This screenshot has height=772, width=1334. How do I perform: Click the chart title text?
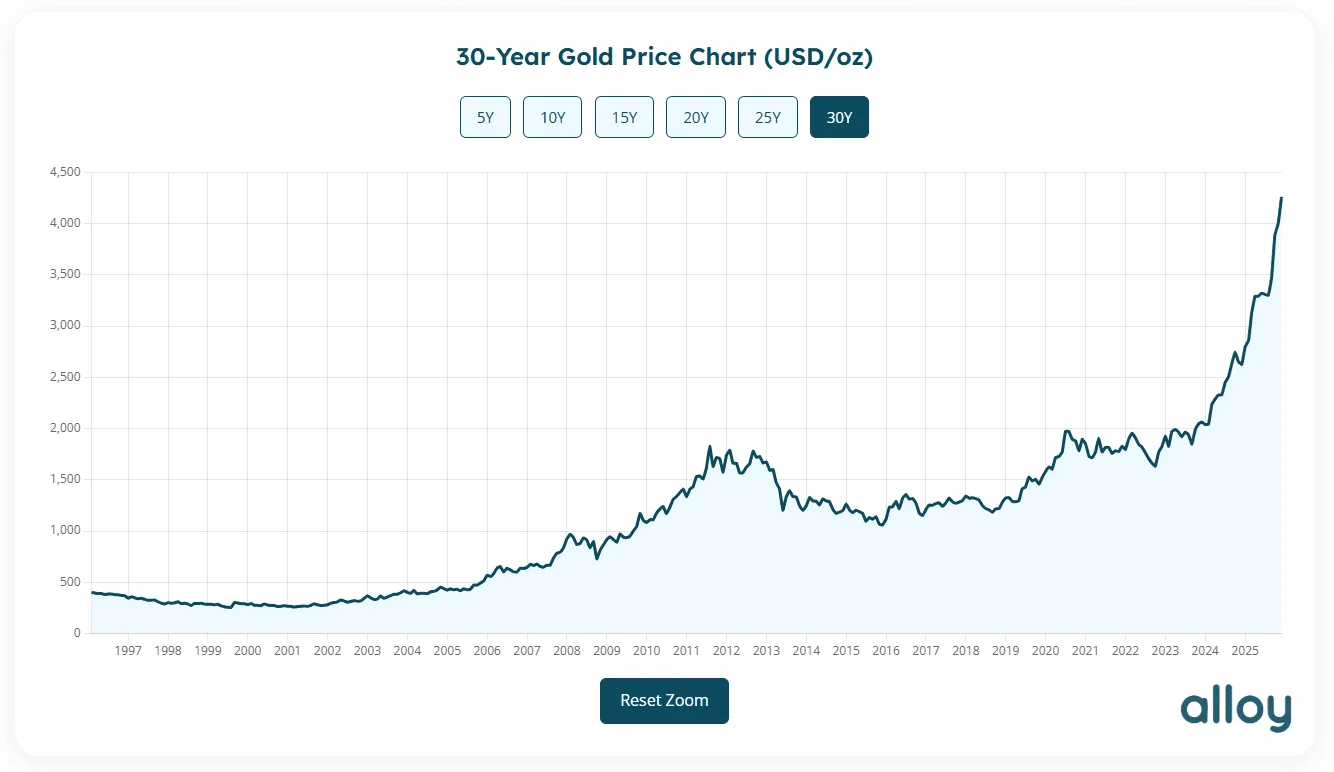point(664,57)
